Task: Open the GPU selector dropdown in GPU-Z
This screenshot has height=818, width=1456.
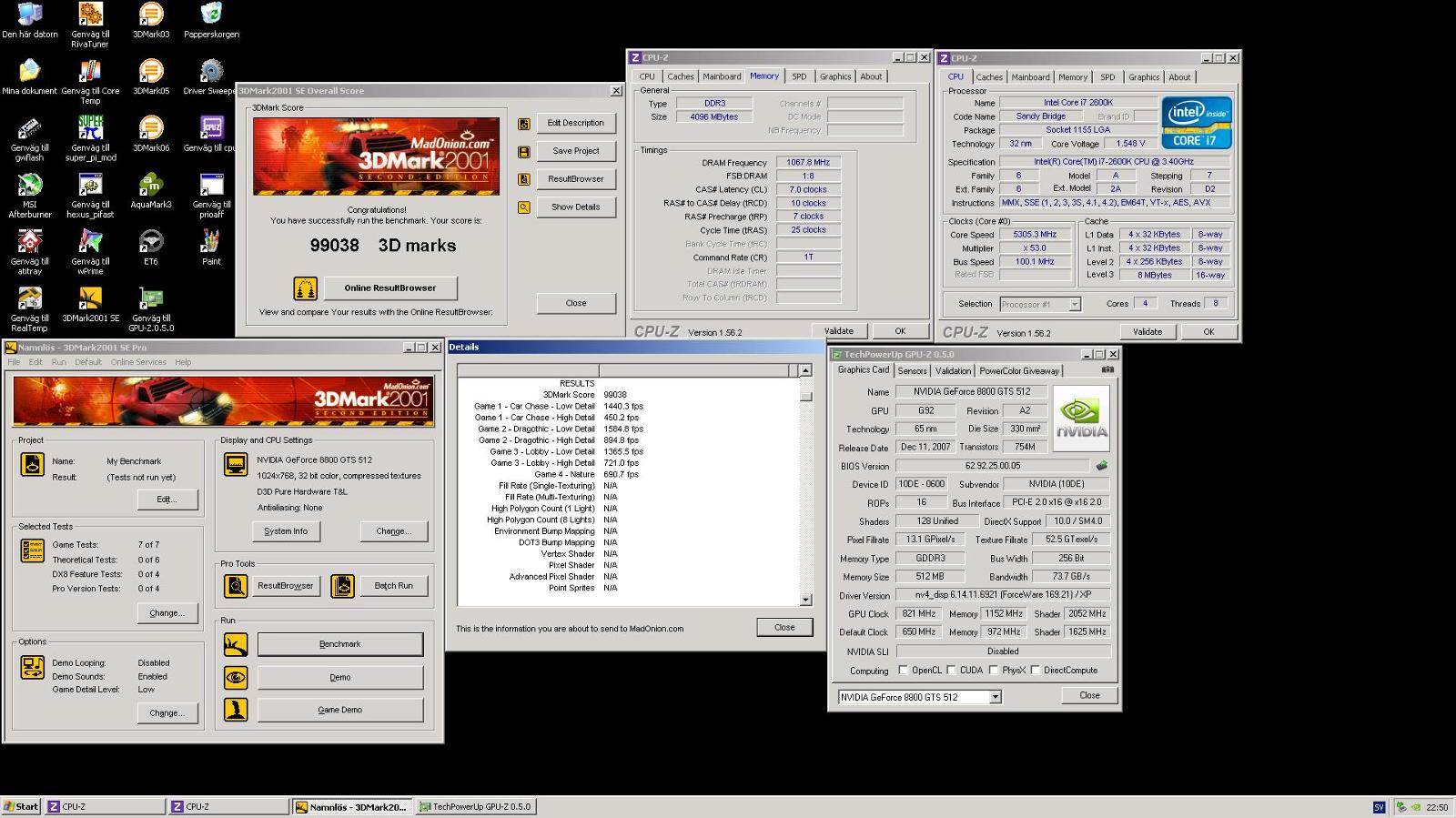Action: click(x=995, y=697)
